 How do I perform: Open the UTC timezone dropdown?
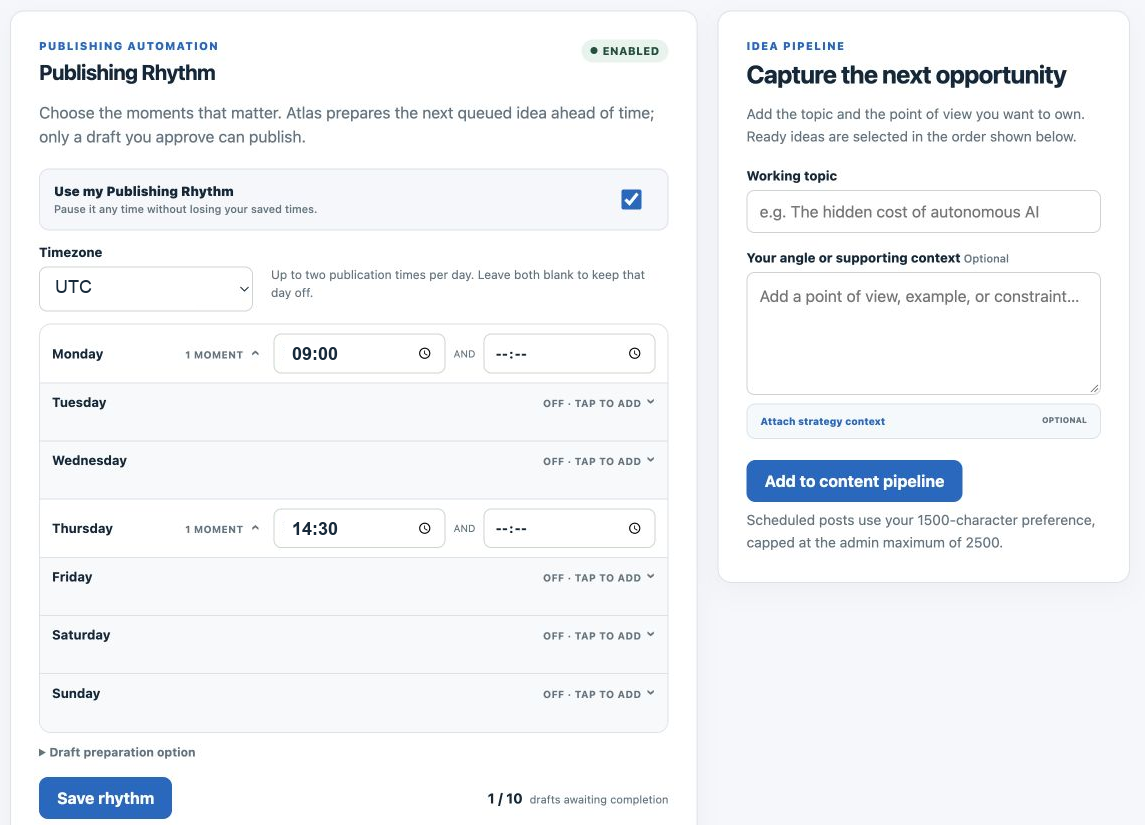tap(146, 288)
